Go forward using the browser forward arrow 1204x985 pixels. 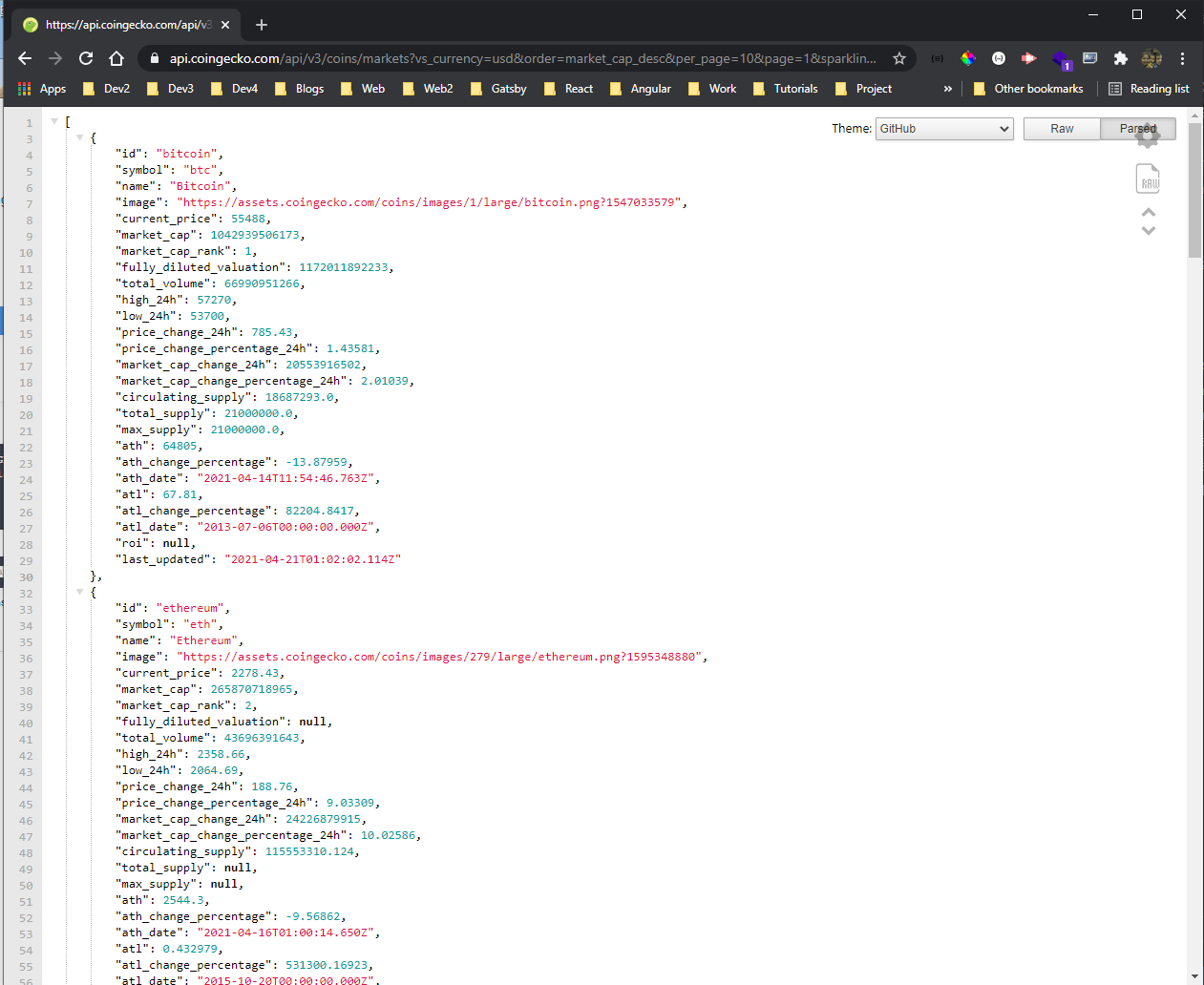55,58
